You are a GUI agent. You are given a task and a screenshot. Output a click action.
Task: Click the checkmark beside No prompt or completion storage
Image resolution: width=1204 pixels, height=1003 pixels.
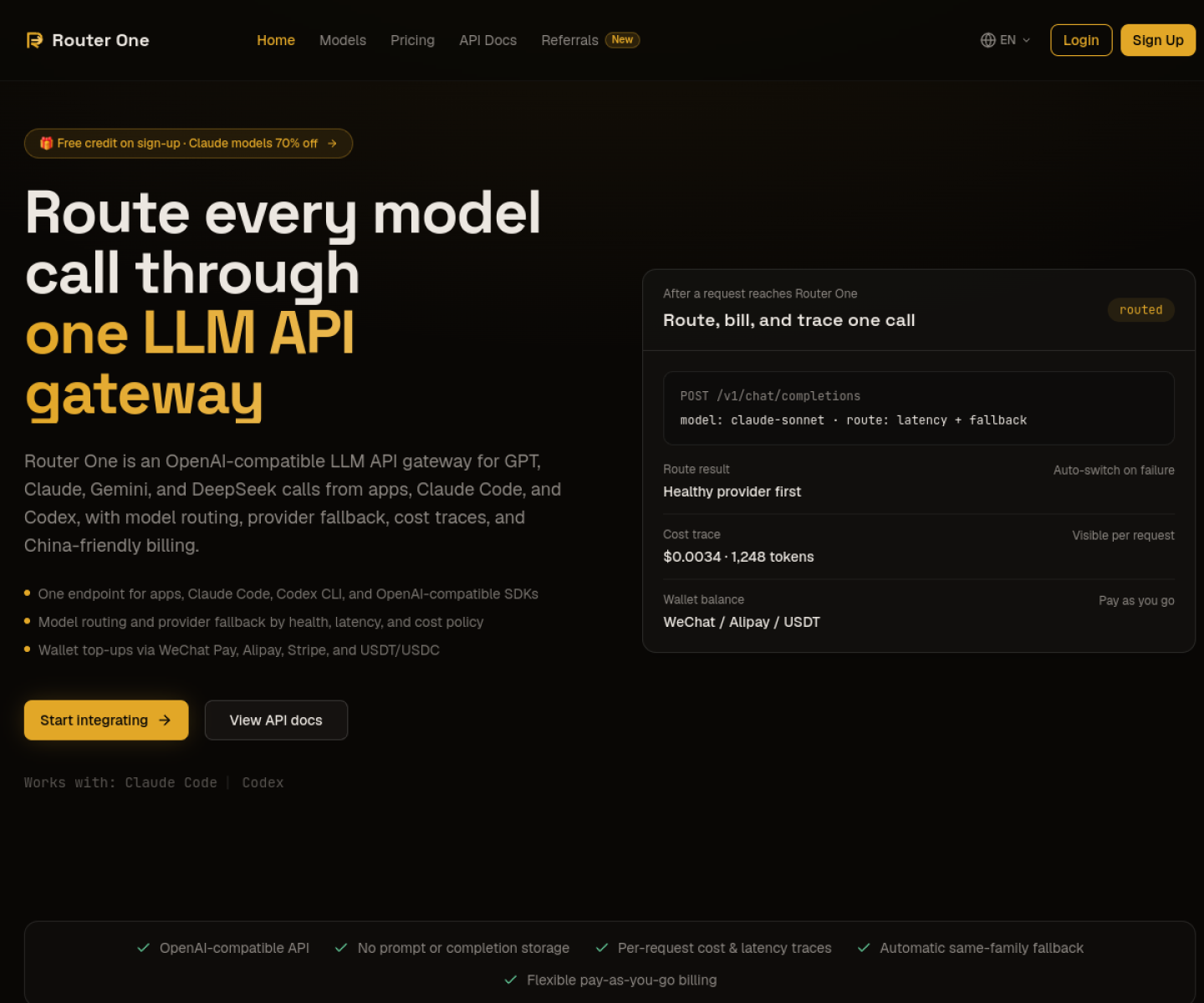point(341,948)
